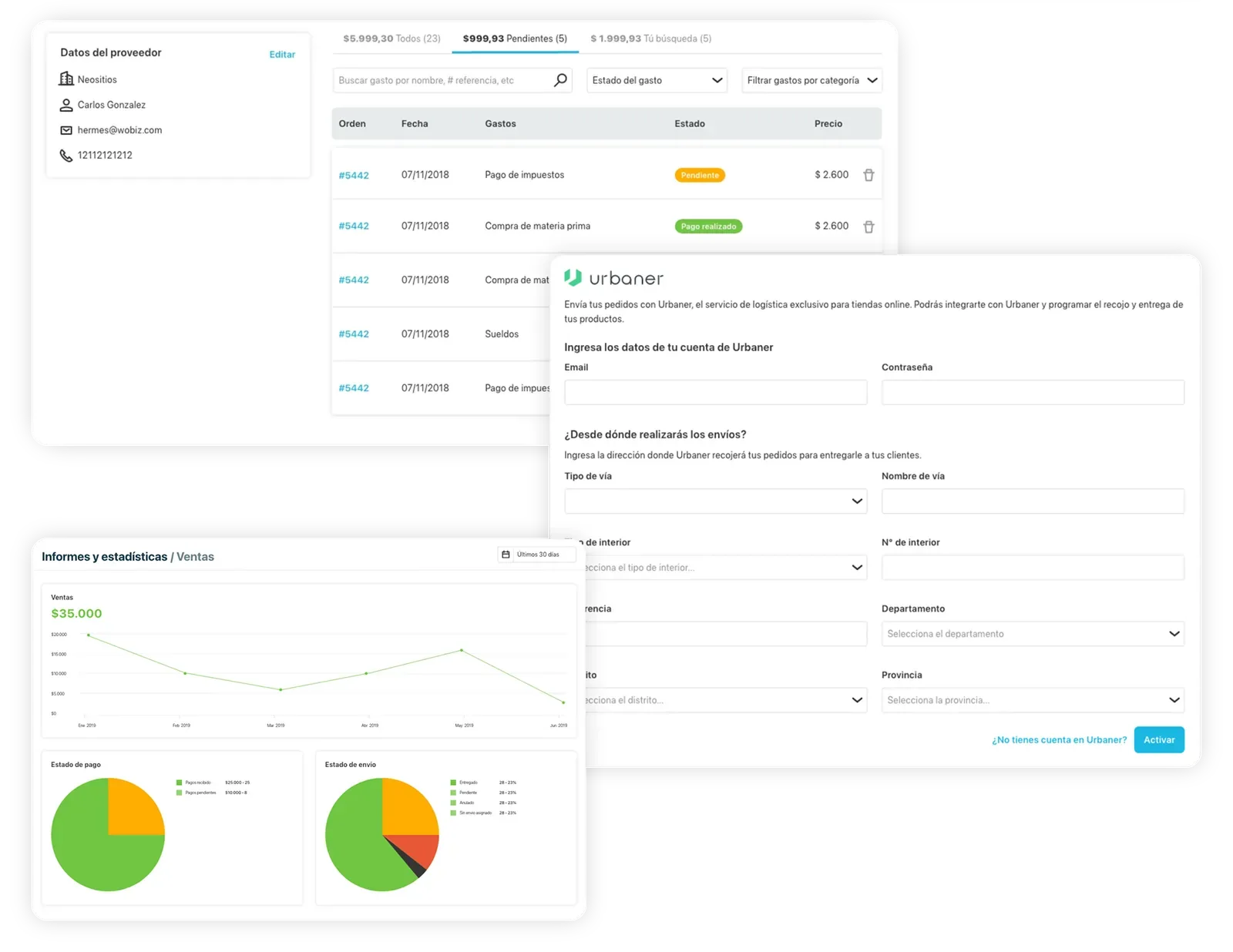Open the Ultimos 30 dias date selector
The image size is (1233, 952).
[536, 555]
